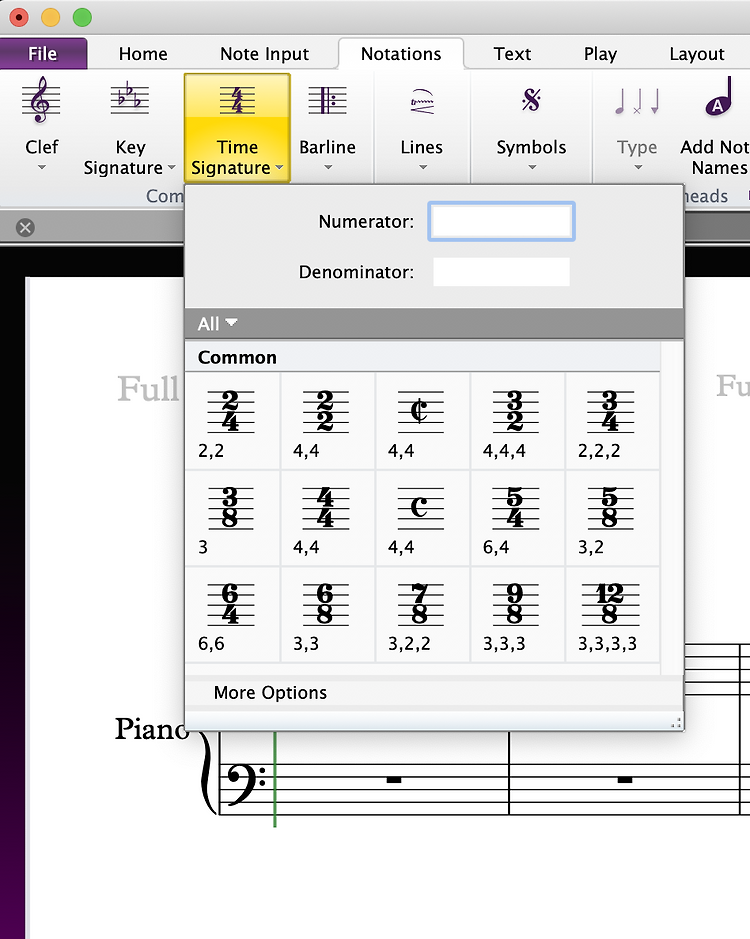Collapse the Time Signature dropdown arrow
The width and height of the screenshot is (750, 939).
point(279,168)
